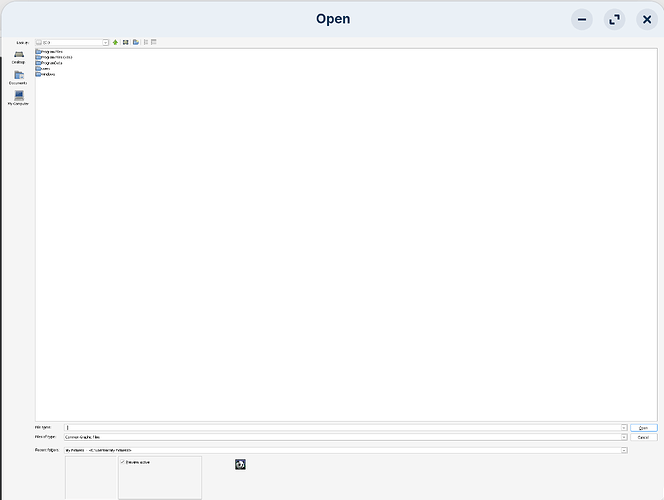Open the Desktop shortcut in the sidebar

point(19,57)
